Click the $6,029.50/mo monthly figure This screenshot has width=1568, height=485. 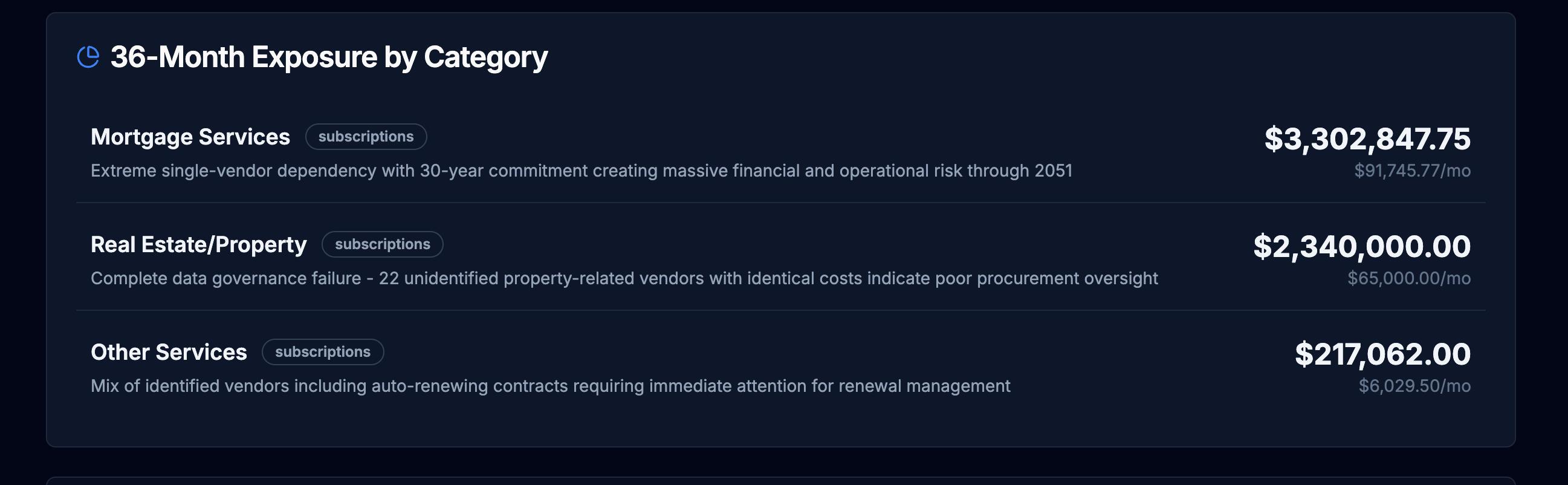(x=1414, y=386)
